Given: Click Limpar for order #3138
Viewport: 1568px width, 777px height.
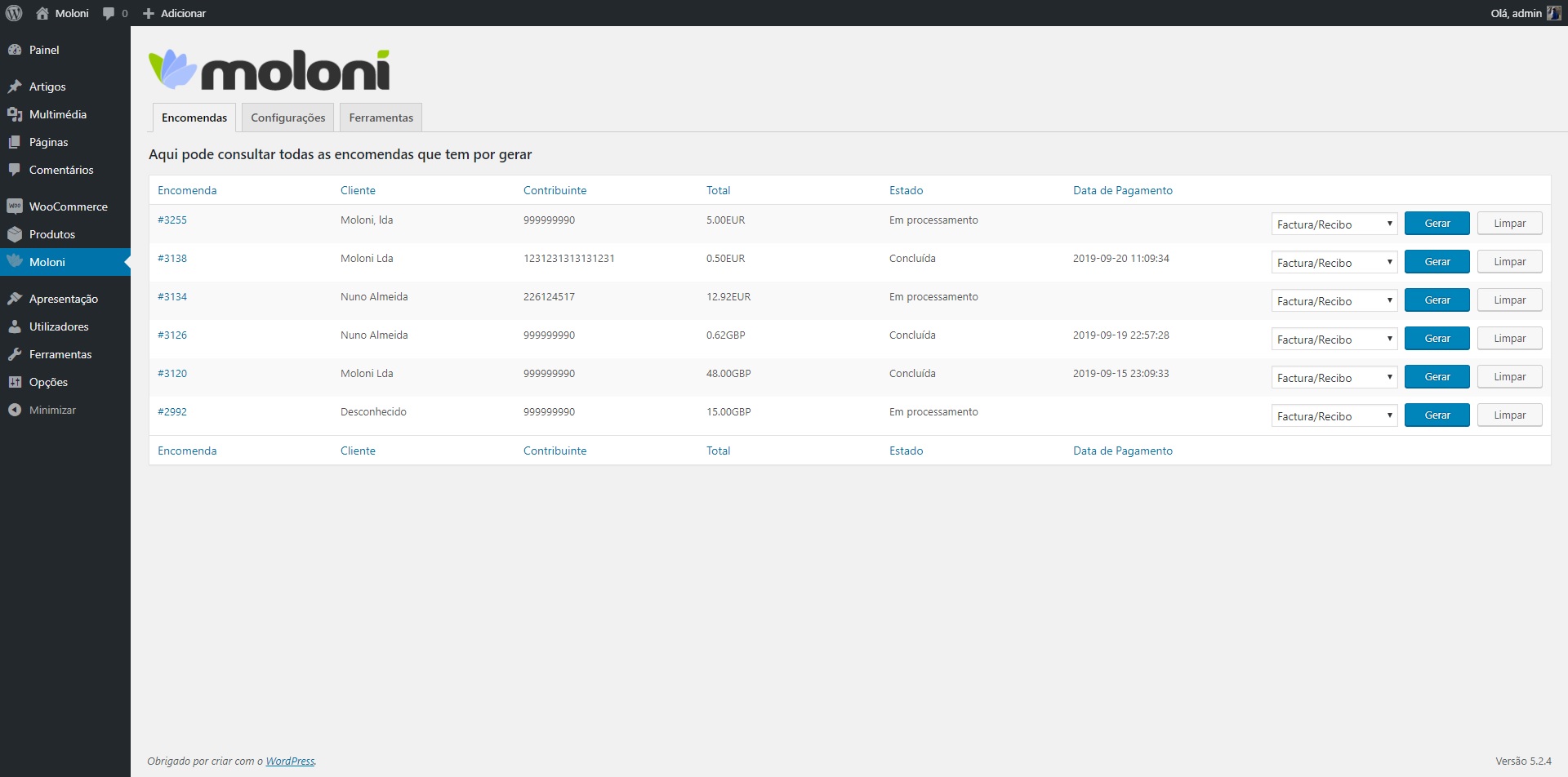Looking at the screenshot, I should pyautogui.click(x=1510, y=262).
